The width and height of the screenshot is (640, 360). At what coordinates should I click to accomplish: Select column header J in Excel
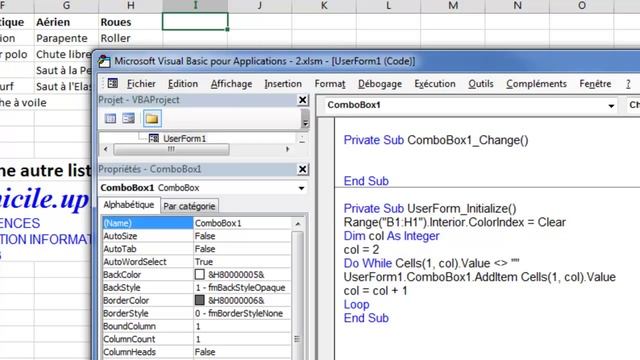click(260, 6)
